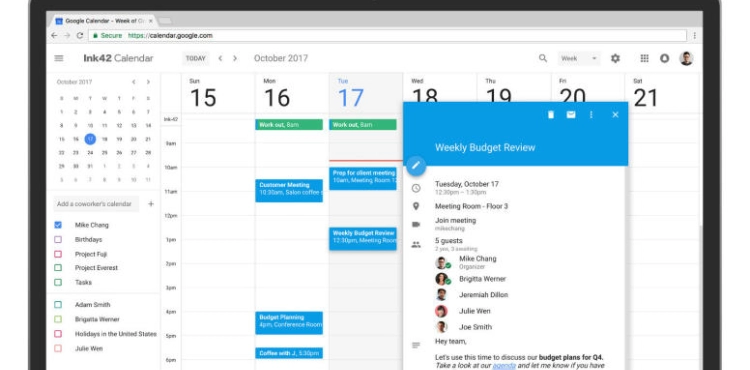This screenshot has height=370, width=750.
Task: Open Customer Meeting event on Monday
Action: pyautogui.click(x=289, y=190)
